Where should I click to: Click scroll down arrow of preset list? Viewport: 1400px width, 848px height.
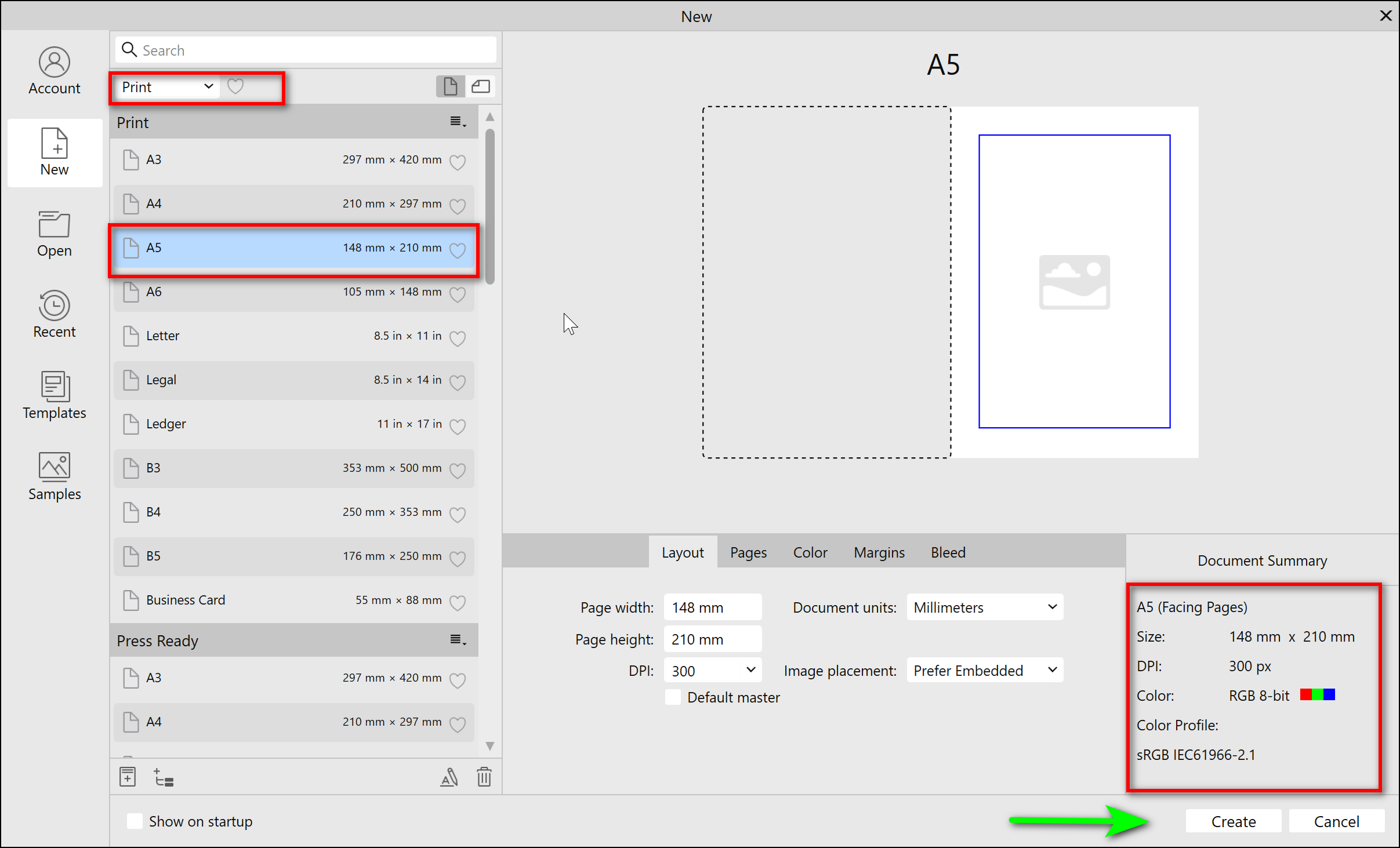(490, 745)
